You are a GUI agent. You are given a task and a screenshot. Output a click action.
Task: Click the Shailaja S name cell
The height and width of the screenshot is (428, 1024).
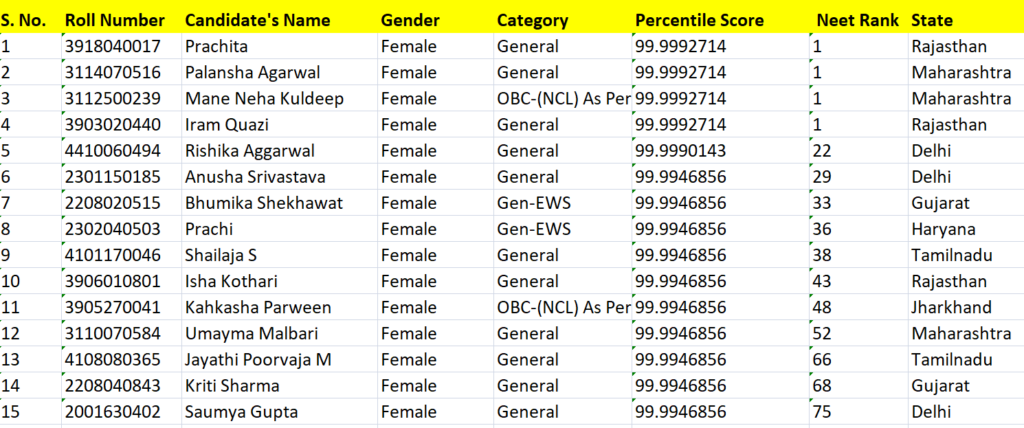pyautogui.click(x=280, y=255)
